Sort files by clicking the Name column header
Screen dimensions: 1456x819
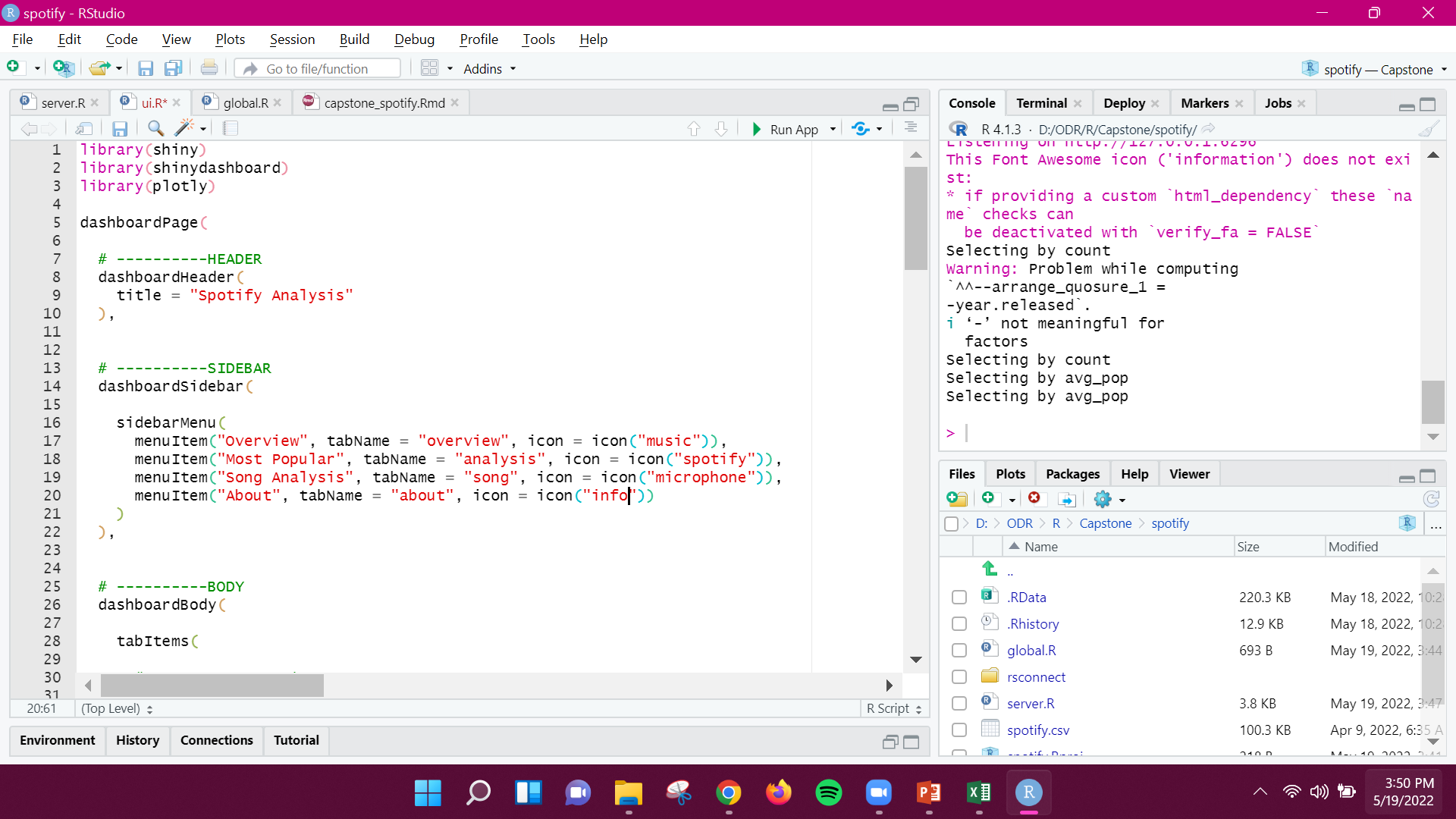1041,546
